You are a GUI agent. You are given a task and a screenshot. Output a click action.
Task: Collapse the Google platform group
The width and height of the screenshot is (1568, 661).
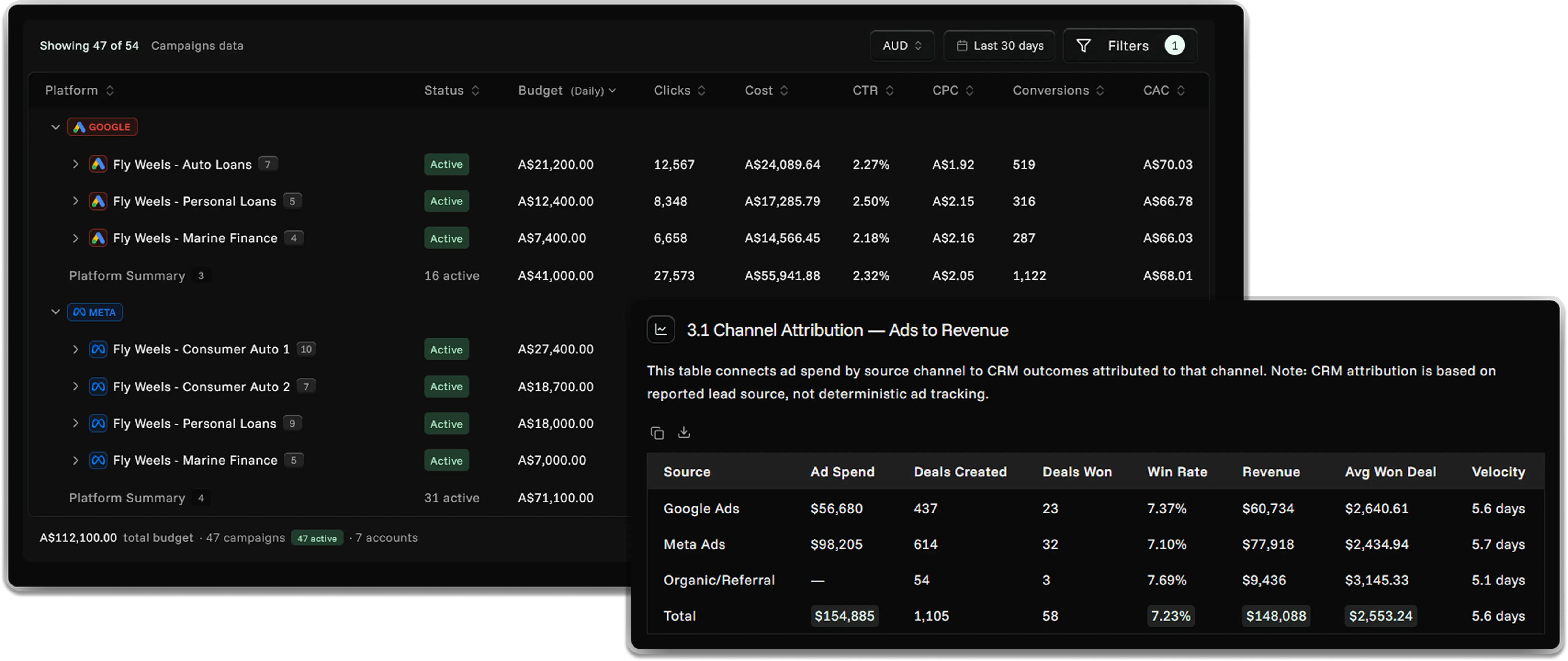pos(55,127)
